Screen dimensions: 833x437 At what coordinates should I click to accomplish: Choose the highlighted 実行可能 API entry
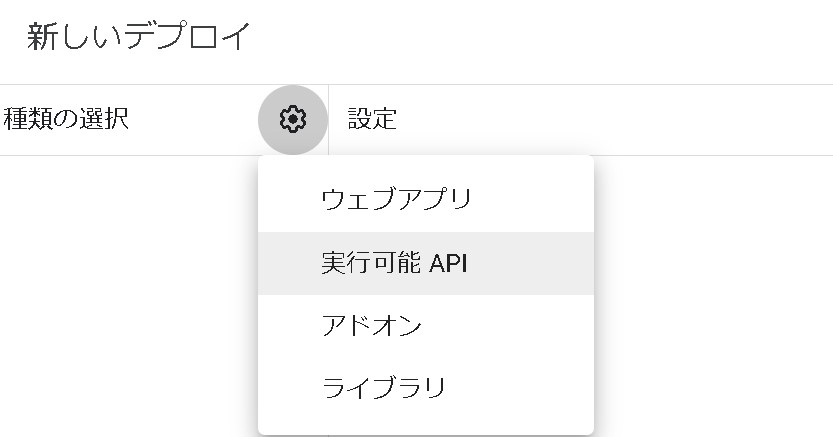coord(394,263)
